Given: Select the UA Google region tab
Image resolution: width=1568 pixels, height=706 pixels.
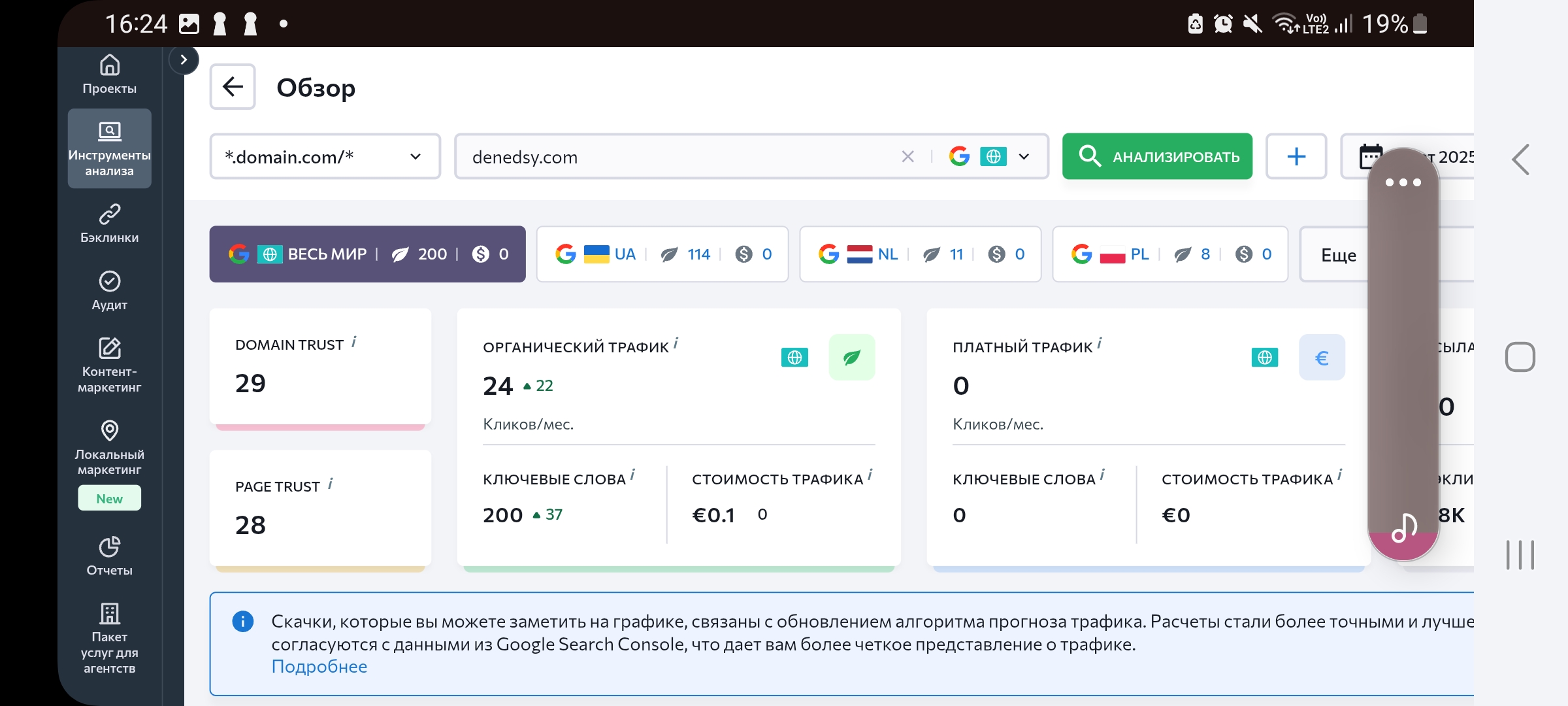Looking at the screenshot, I should click(662, 254).
